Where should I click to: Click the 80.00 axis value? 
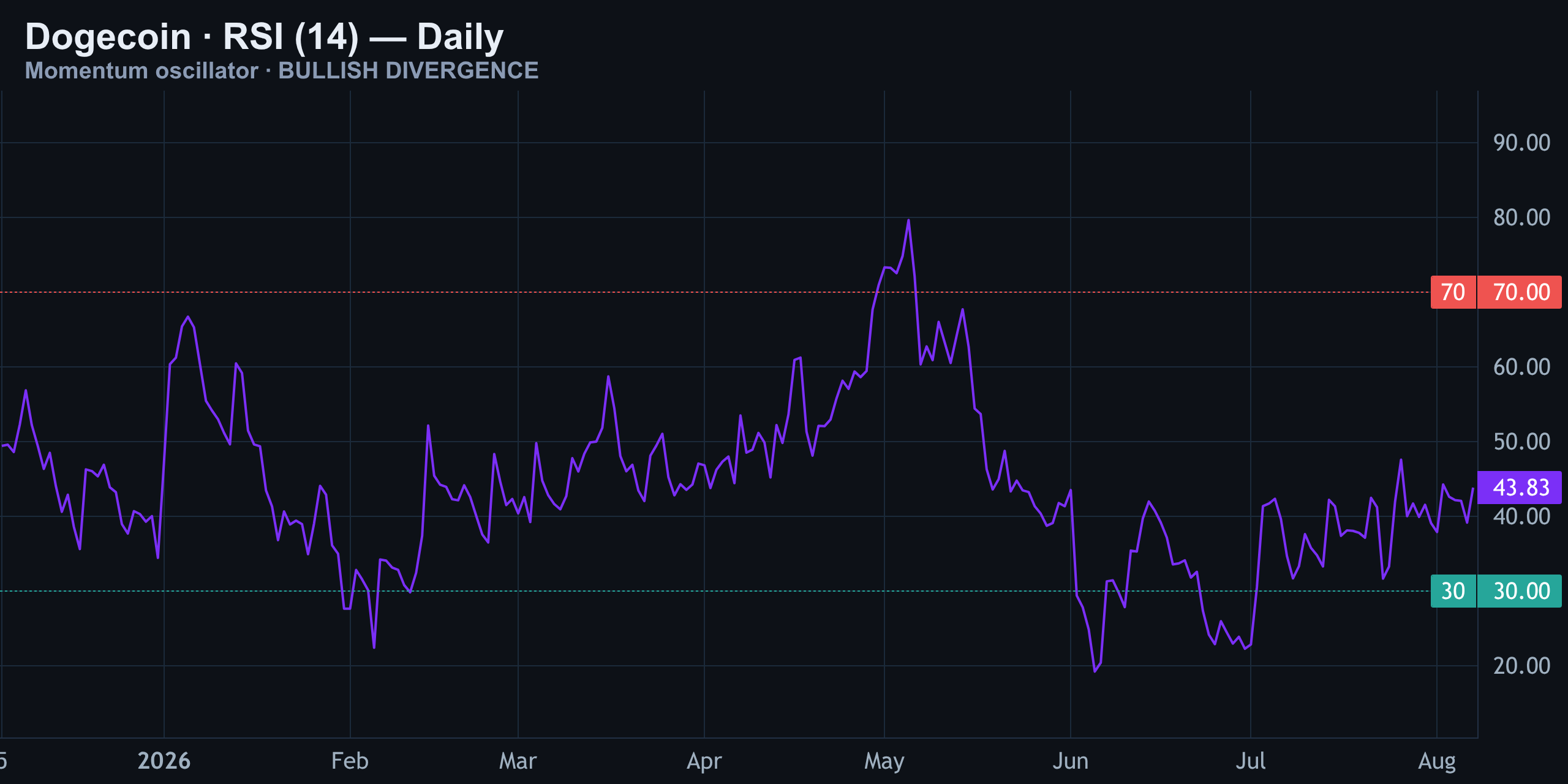click(x=1521, y=217)
